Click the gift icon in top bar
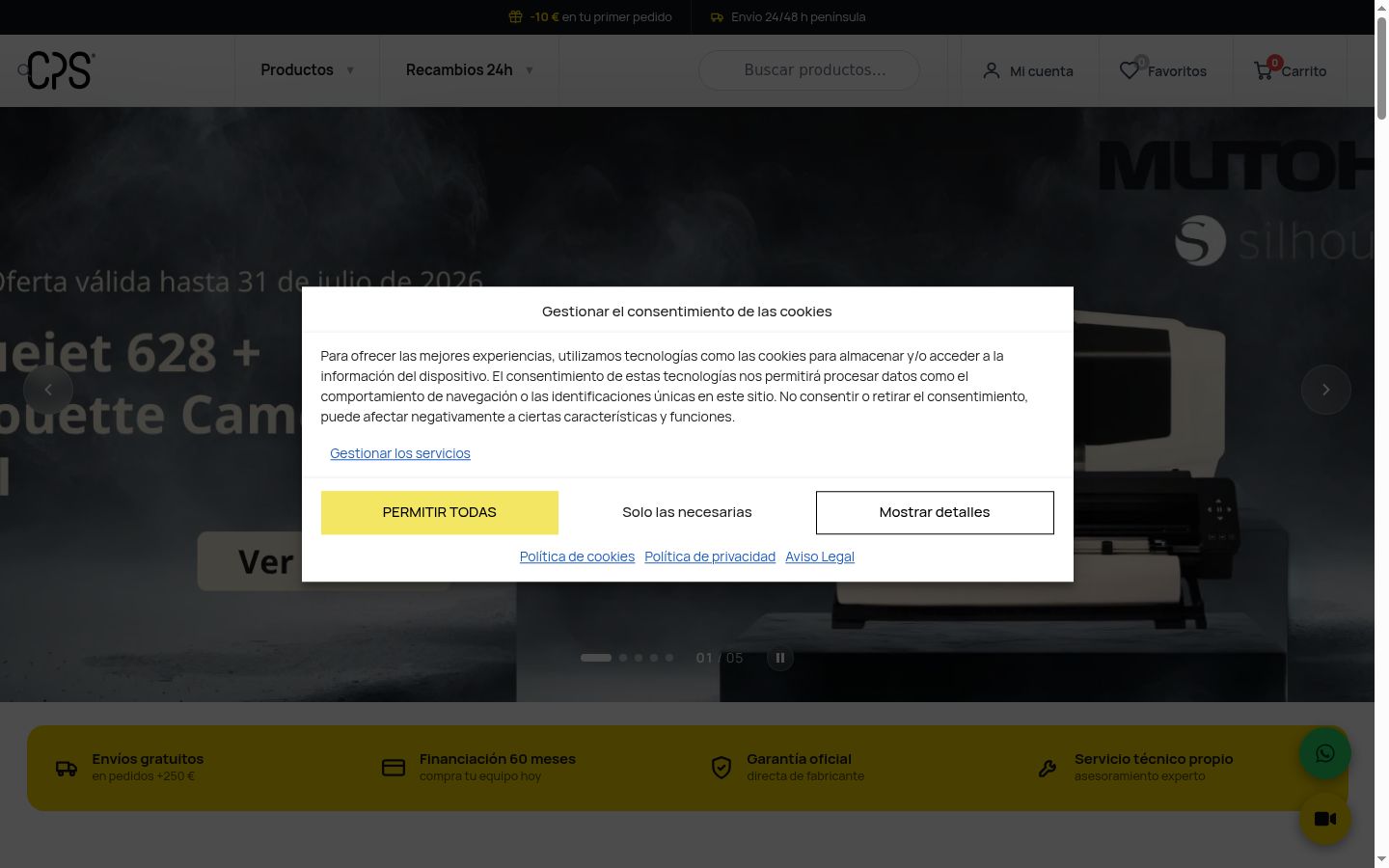 click(515, 16)
